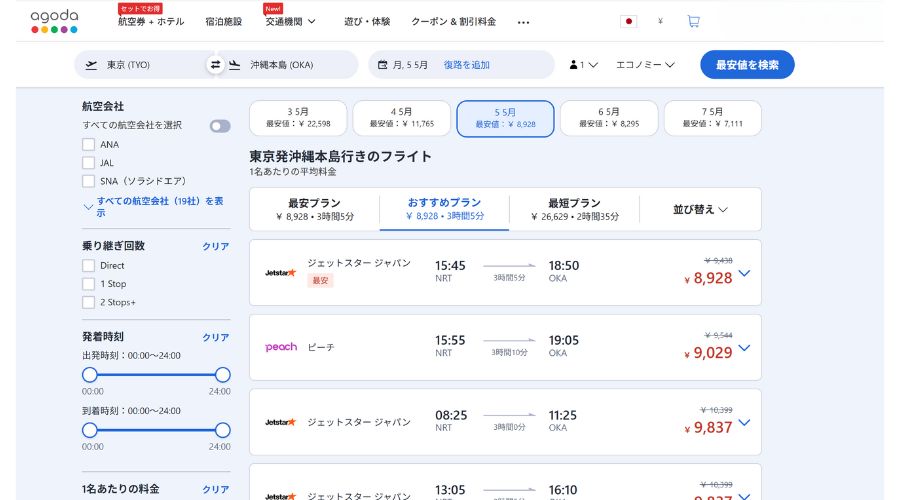900x500 pixels.
Task: Check the Direct flights checkbox
Action: [88, 266]
